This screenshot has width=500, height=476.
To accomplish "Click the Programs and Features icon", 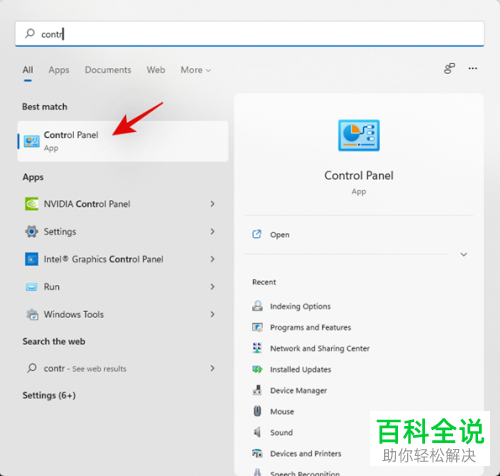I will click(x=257, y=327).
